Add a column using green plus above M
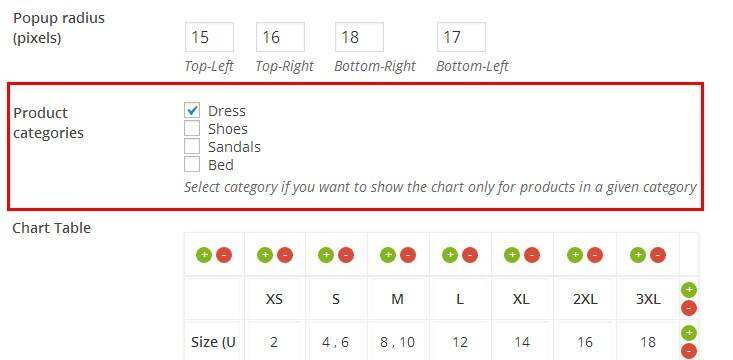Image resolution: width=733 pixels, height=360 pixels. [x=388, y=255]
